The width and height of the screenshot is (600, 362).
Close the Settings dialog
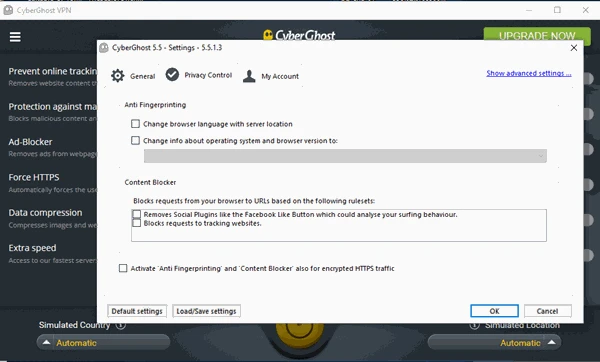point(574,48)
